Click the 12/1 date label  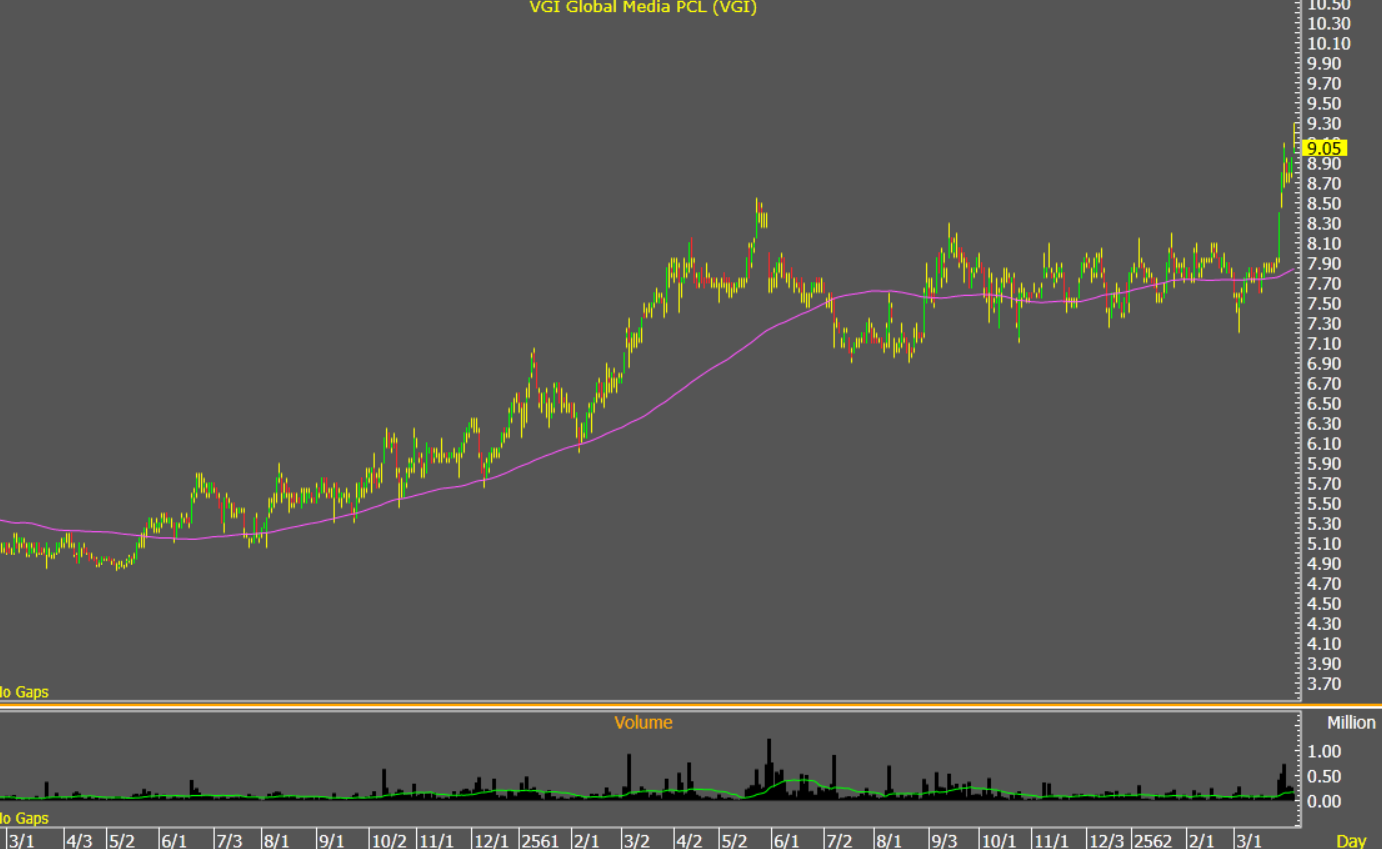tap(492, 841)
